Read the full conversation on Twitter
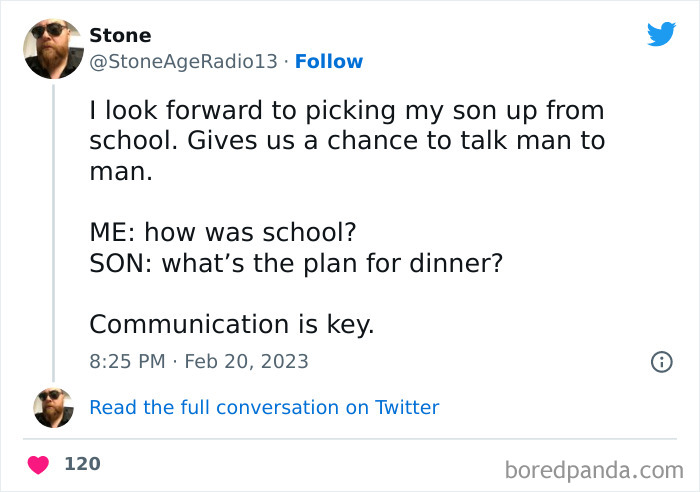This screenshot has height=492, width=700. click(264, 407)
